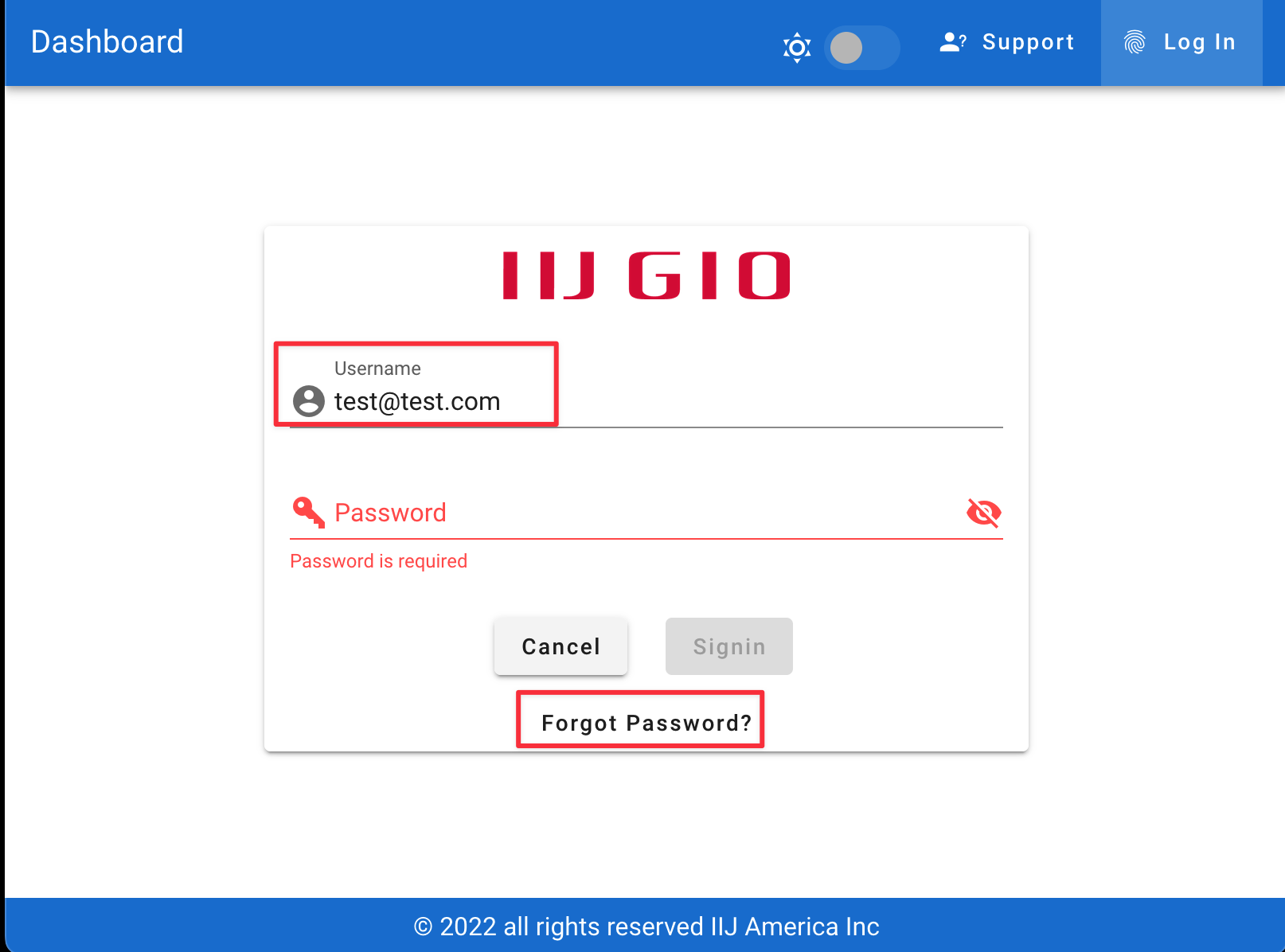This screenshot has height=952, width=1285.
Task: Click the copyright footer text
Action: (646, 927)
